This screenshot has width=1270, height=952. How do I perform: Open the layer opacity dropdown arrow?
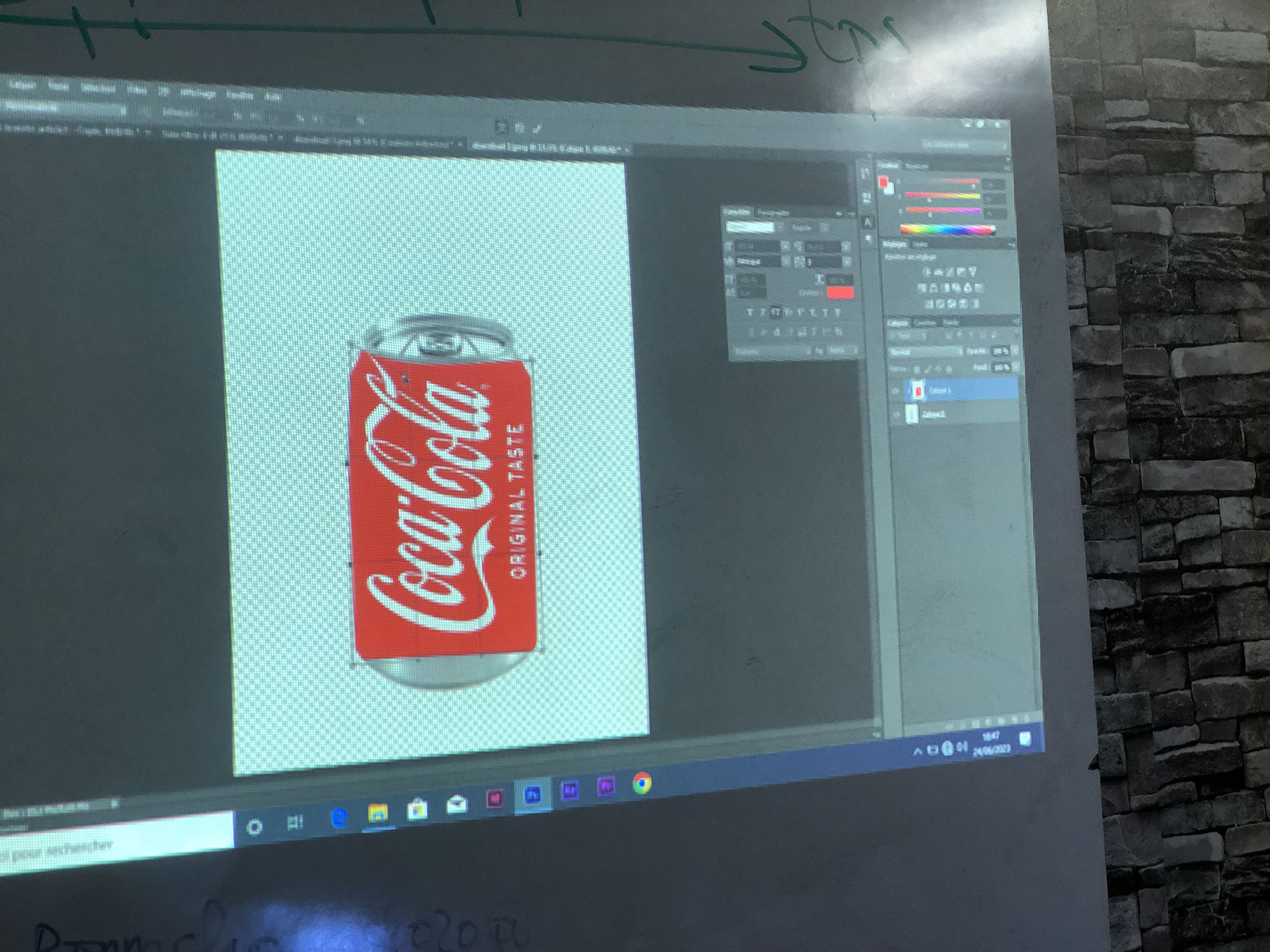pos(1014,350)
